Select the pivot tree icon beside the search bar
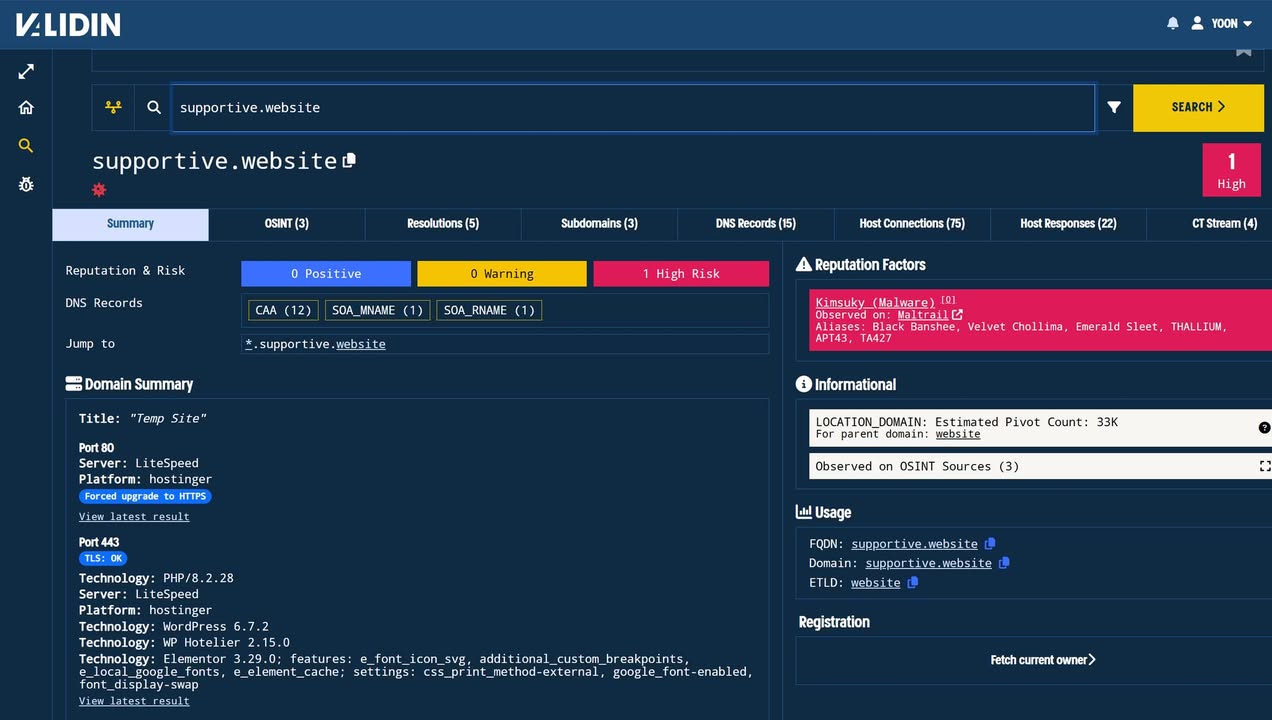Screen dimensions: 1272x720 (113, 107)
